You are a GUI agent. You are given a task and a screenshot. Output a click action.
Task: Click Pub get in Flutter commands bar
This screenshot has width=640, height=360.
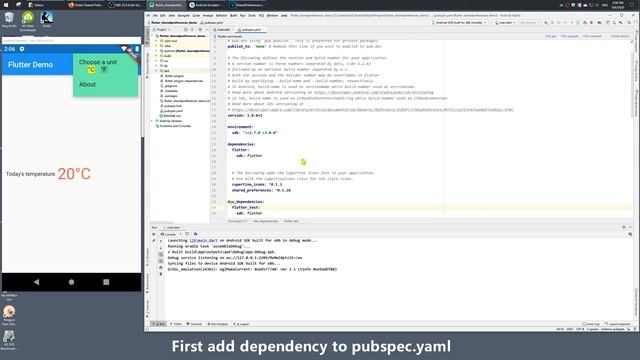[x=551, y=36]
